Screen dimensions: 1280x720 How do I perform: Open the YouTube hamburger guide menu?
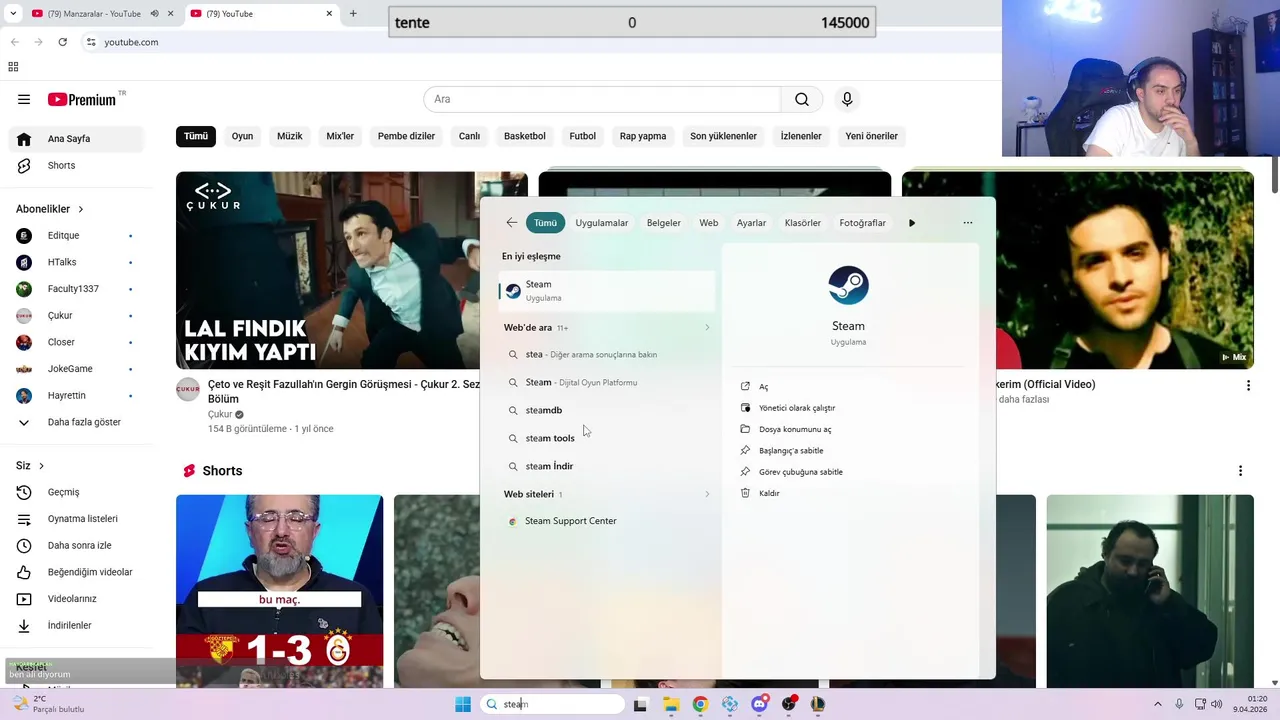pyautogui.click(x=24, y=99)
